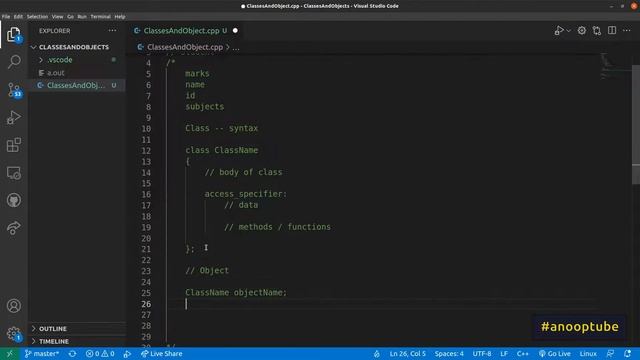The height and width of the screenshot is (360, 640).
Task: Open the Explorer view in activity bar
Action: (x=13, y=34)
